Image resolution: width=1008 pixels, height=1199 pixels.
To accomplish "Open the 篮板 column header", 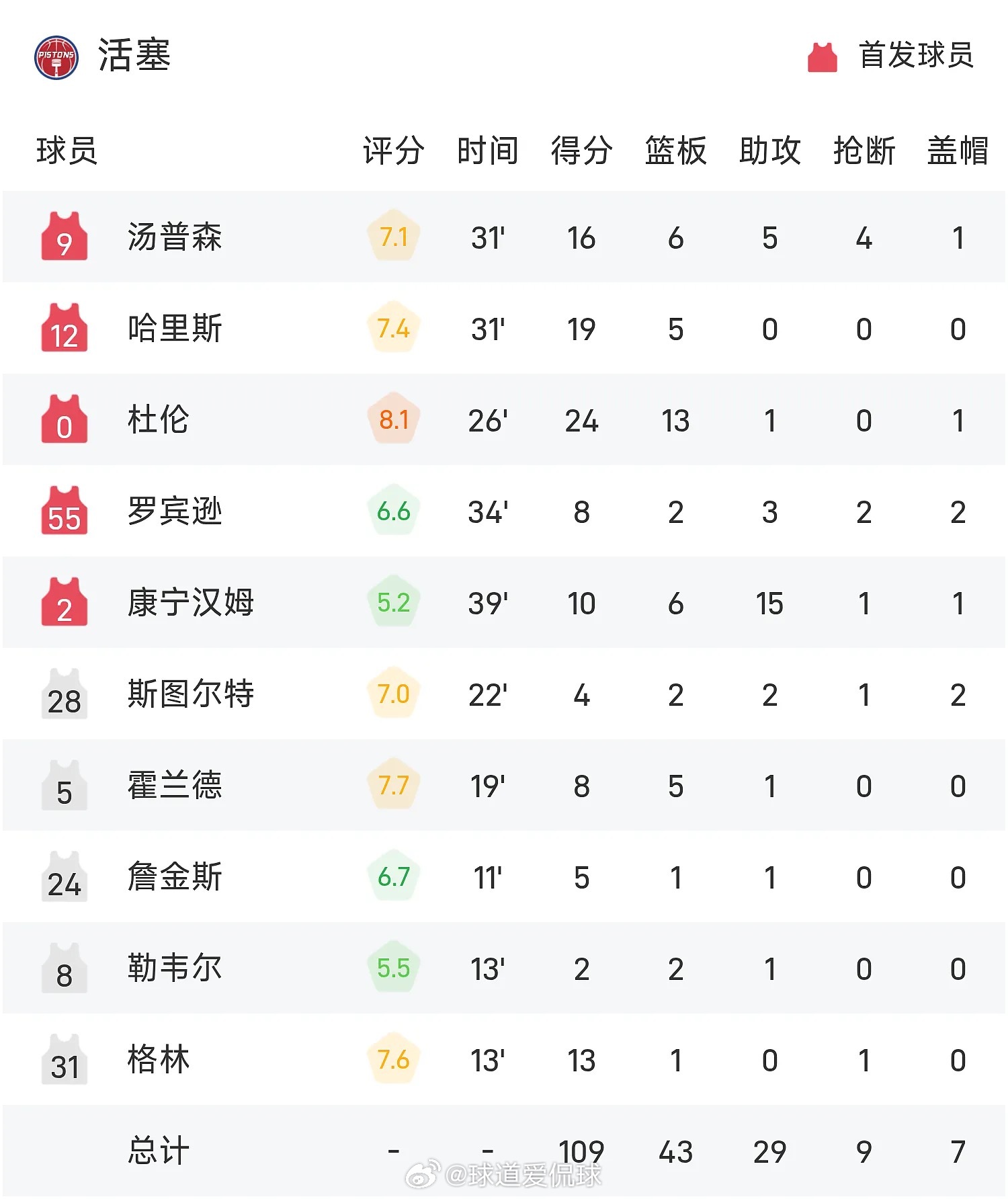I will click(674, 153).
